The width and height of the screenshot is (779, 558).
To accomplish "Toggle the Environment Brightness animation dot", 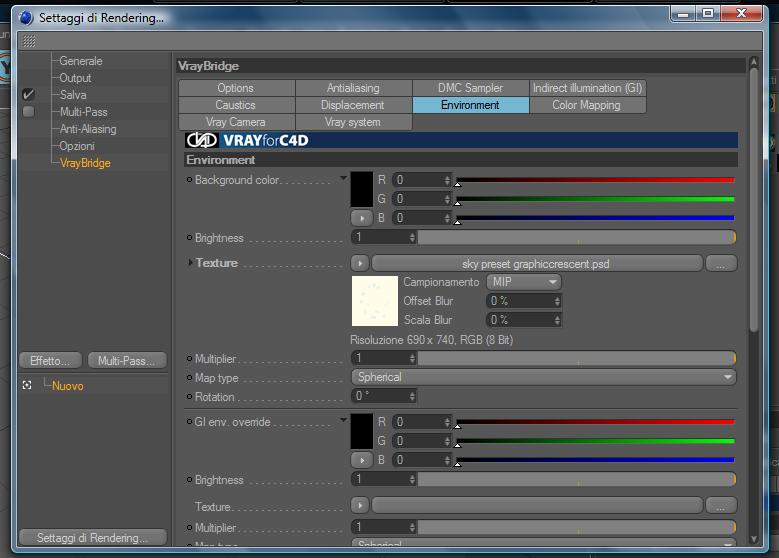I will pyautogui.click(x=189, y=238).
